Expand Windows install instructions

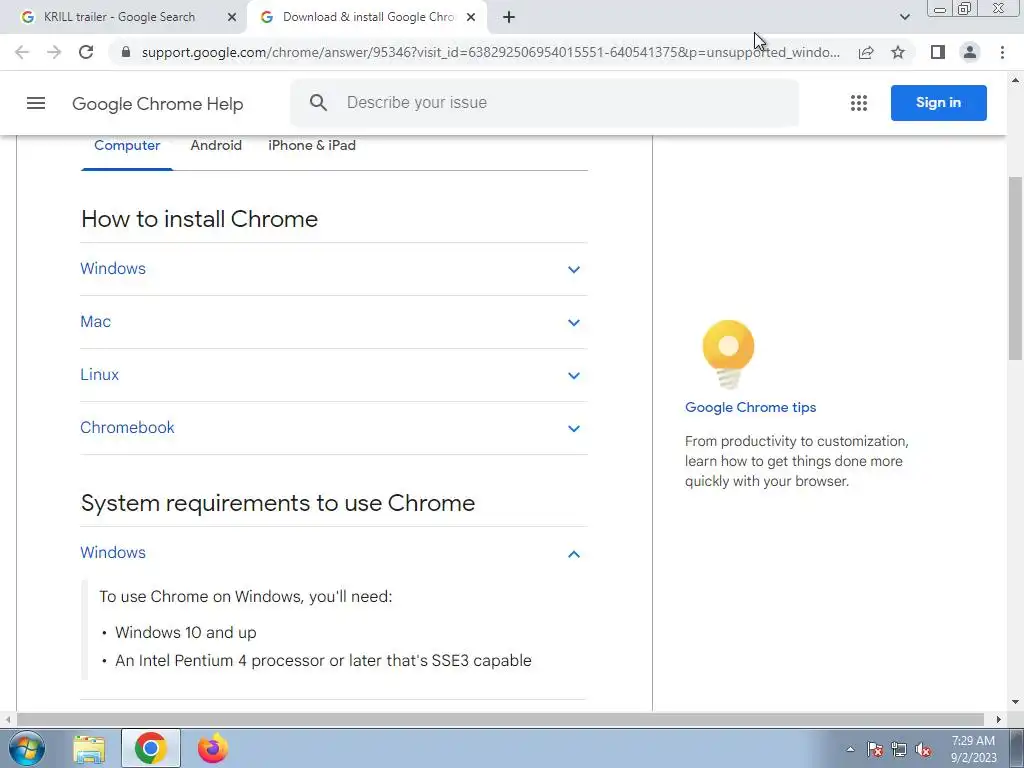[x=333, y=269]
